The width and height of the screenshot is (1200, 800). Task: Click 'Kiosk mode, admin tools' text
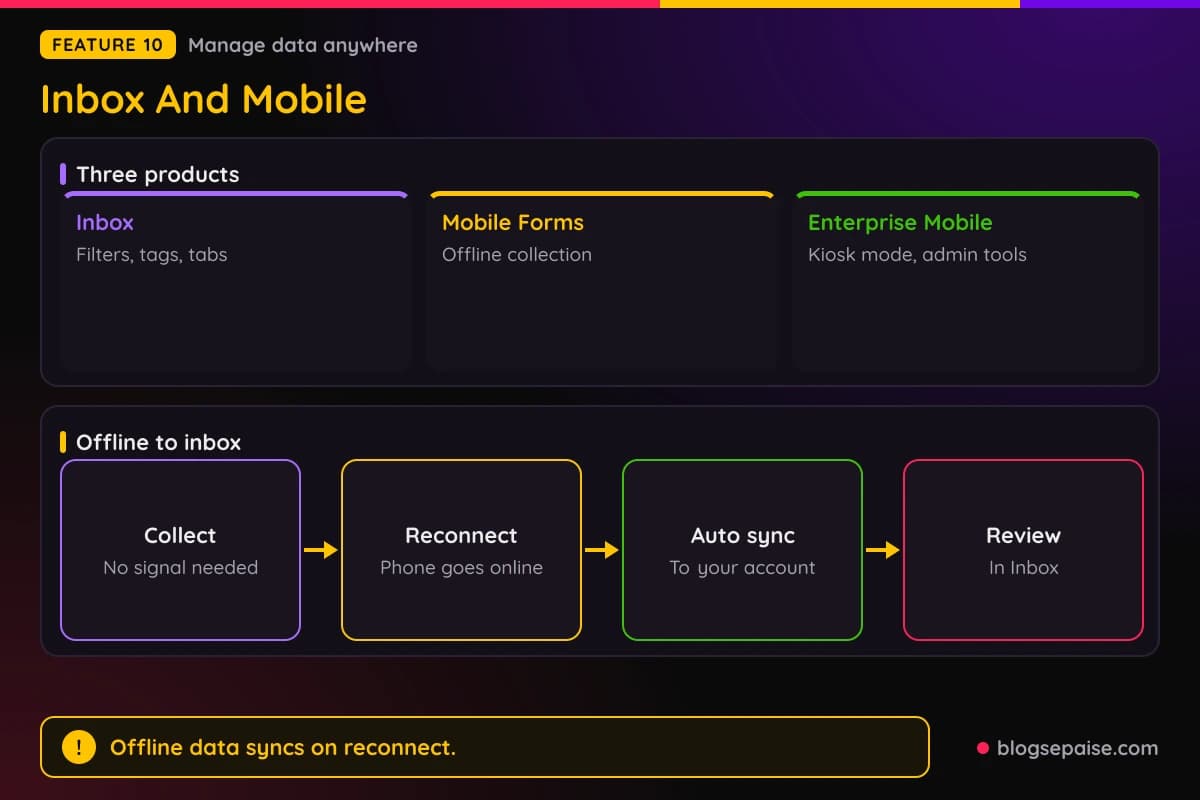click(917, 255)
